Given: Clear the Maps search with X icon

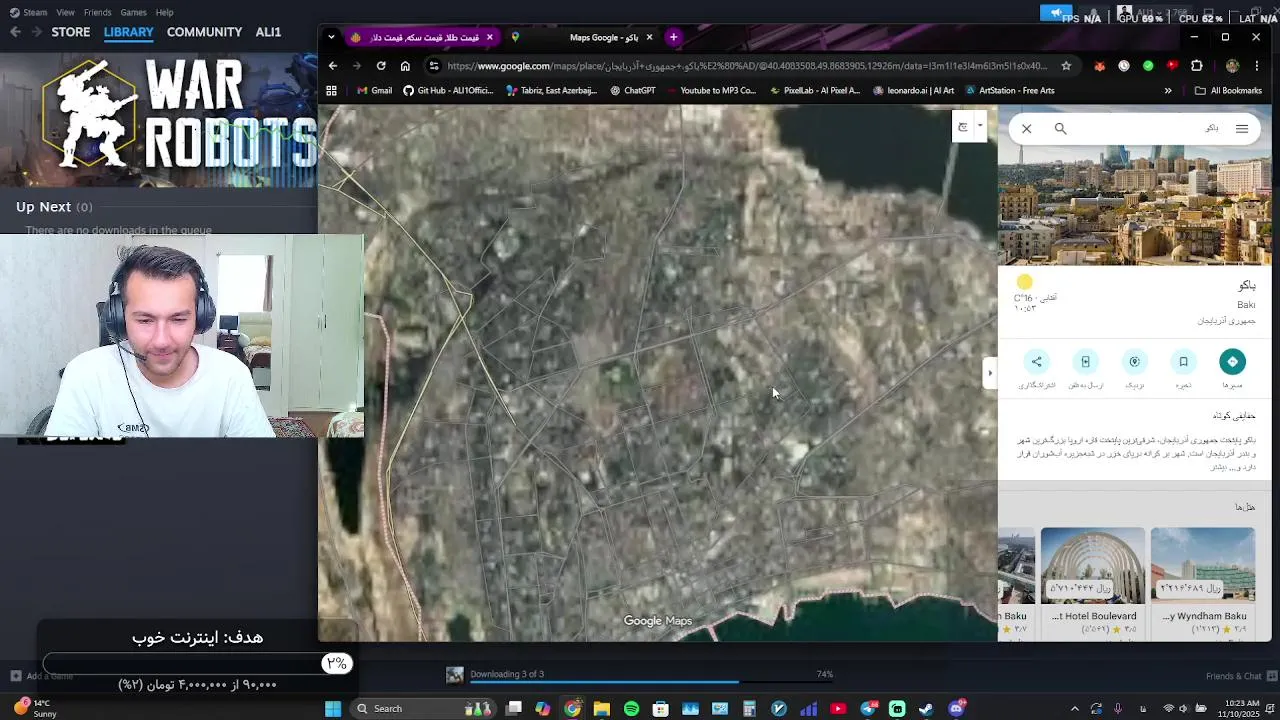Looking at the screenshot, I should 1026,128.
